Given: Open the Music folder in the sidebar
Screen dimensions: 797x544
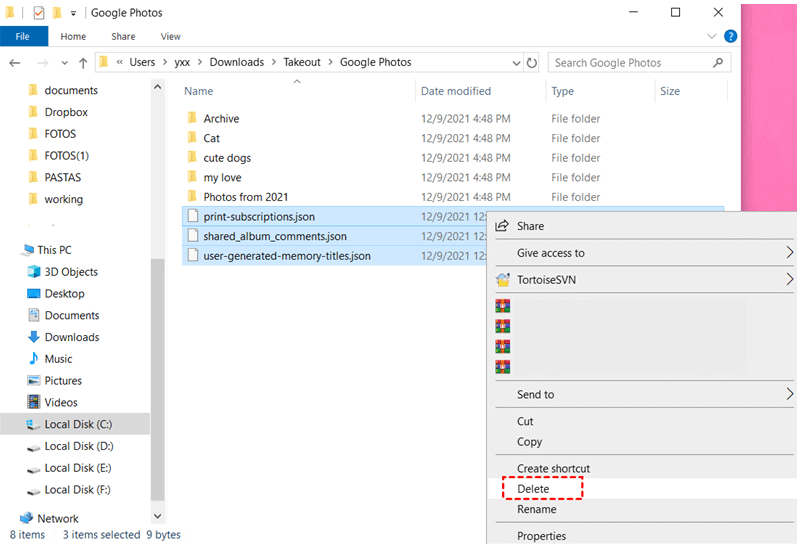Looking at the screenshot, I should click(58, 359).
